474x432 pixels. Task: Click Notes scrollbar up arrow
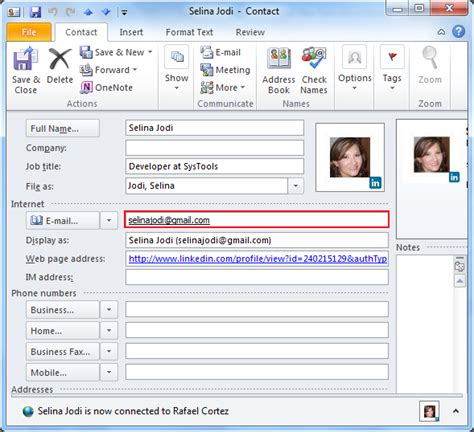460,281
